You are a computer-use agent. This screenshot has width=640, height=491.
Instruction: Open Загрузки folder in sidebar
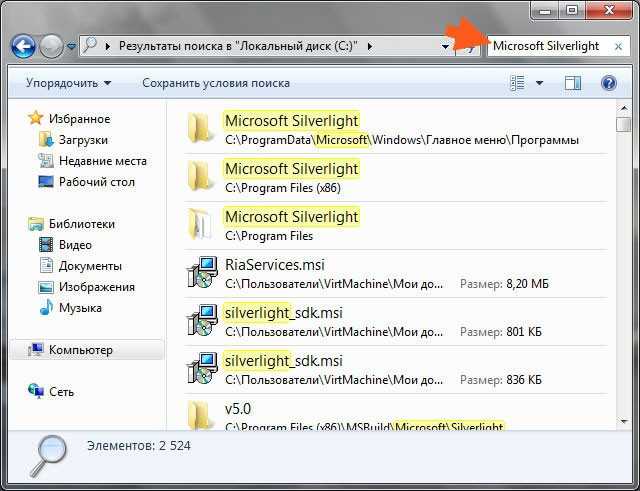coord(83,140)
